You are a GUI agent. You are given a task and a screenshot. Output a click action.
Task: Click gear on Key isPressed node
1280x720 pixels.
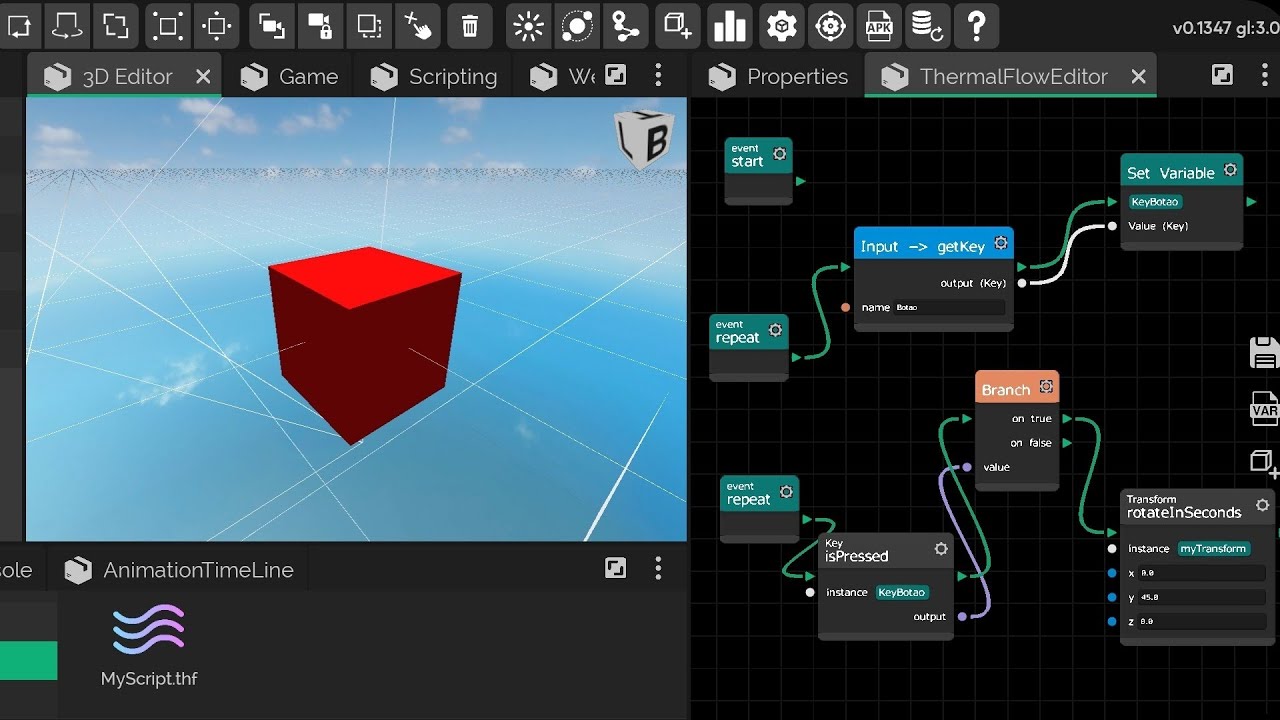(x=941, y=548)
